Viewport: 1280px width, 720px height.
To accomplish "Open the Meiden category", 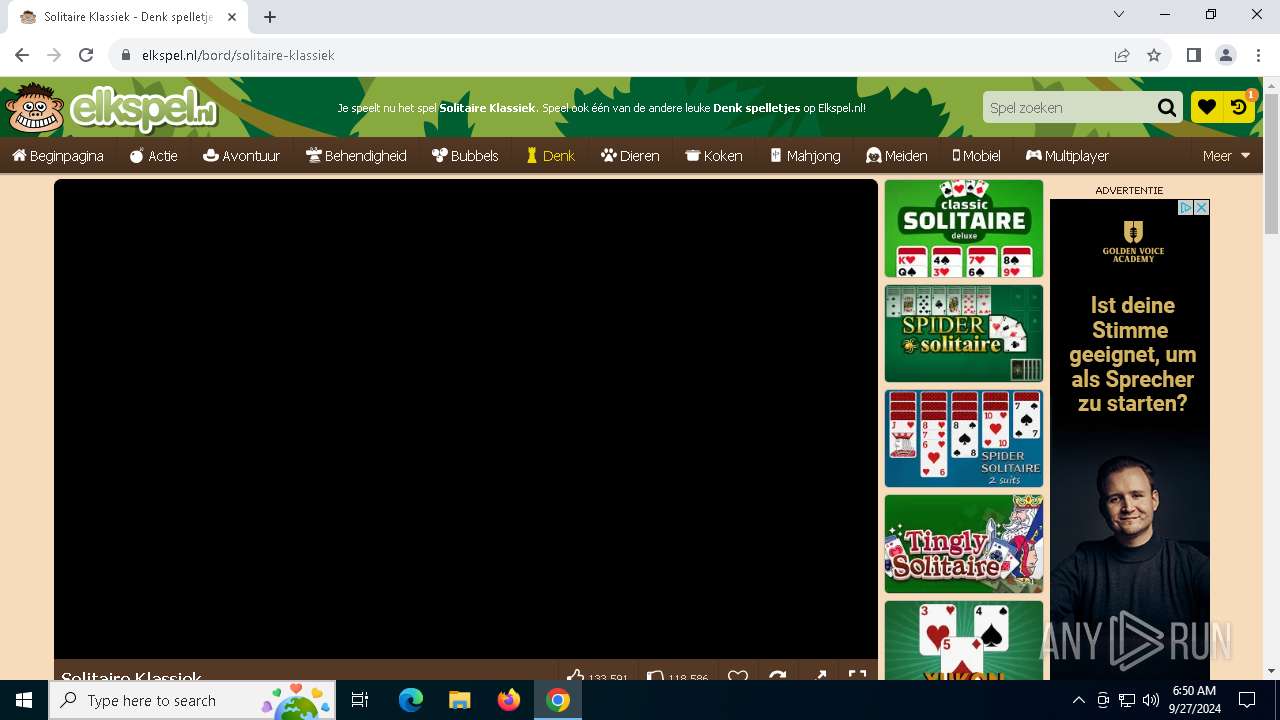I will (x=897, y=156).
